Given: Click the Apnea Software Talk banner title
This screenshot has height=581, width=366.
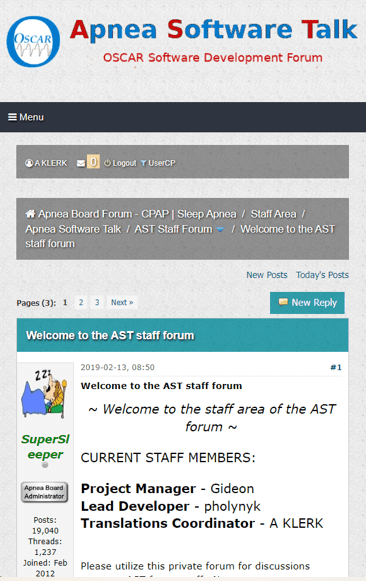Looking at the screenshot, I should [x=214, y=30].
